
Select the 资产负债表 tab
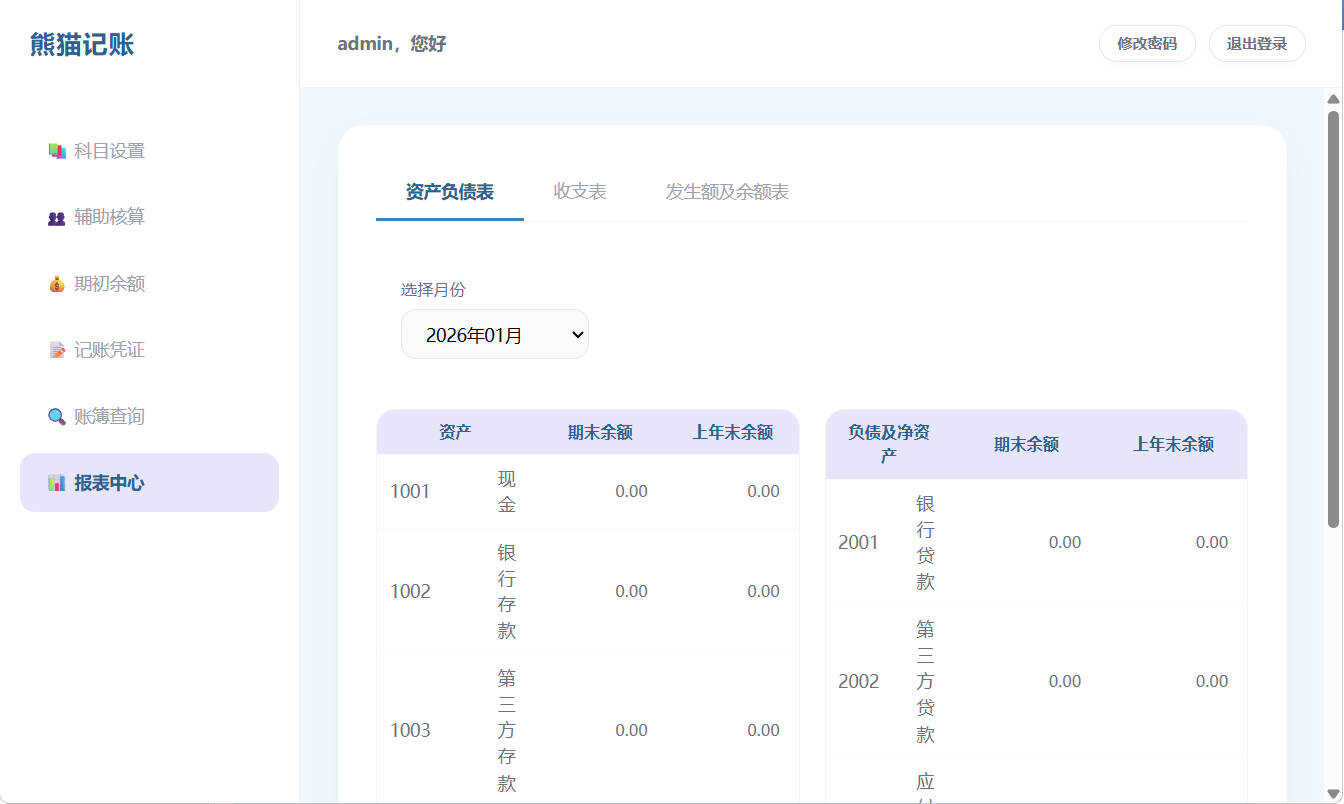[449, 191]
